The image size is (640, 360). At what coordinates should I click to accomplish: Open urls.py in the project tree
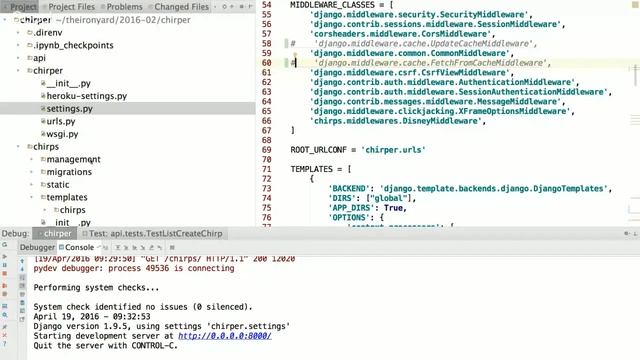click(61, 121)
